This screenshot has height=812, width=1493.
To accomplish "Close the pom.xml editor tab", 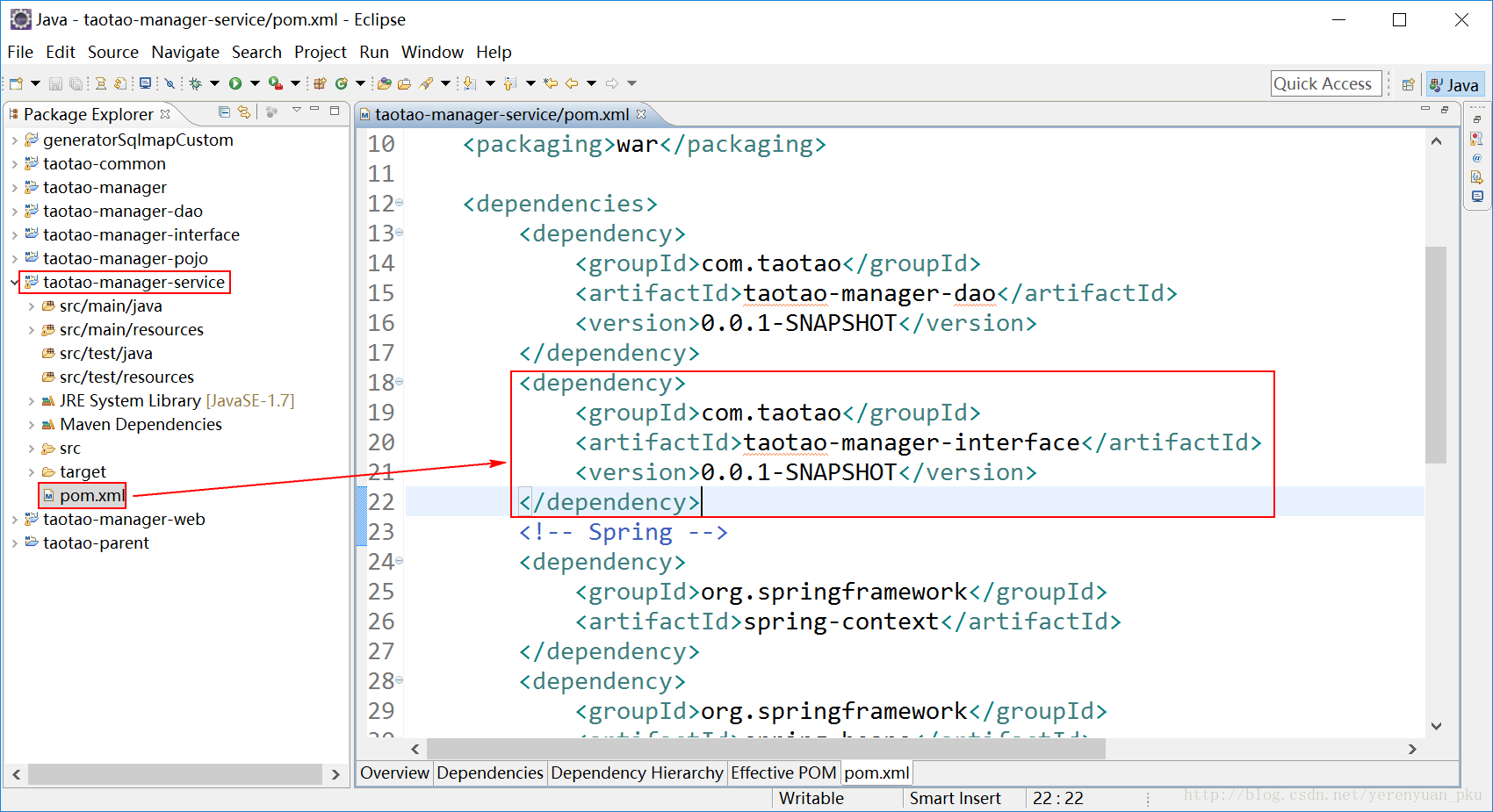I will (x=641, y=114).
